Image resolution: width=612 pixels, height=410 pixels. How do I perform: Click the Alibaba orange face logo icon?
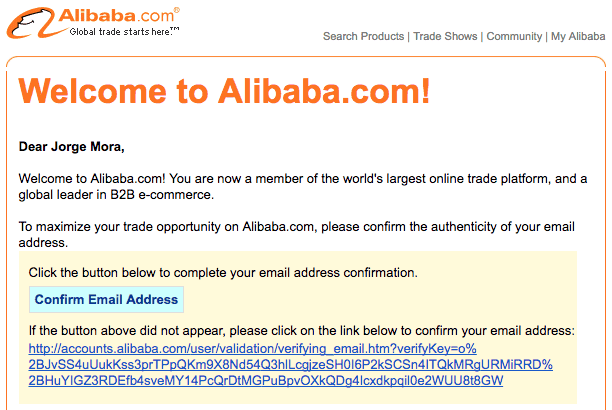click(35, 22)
